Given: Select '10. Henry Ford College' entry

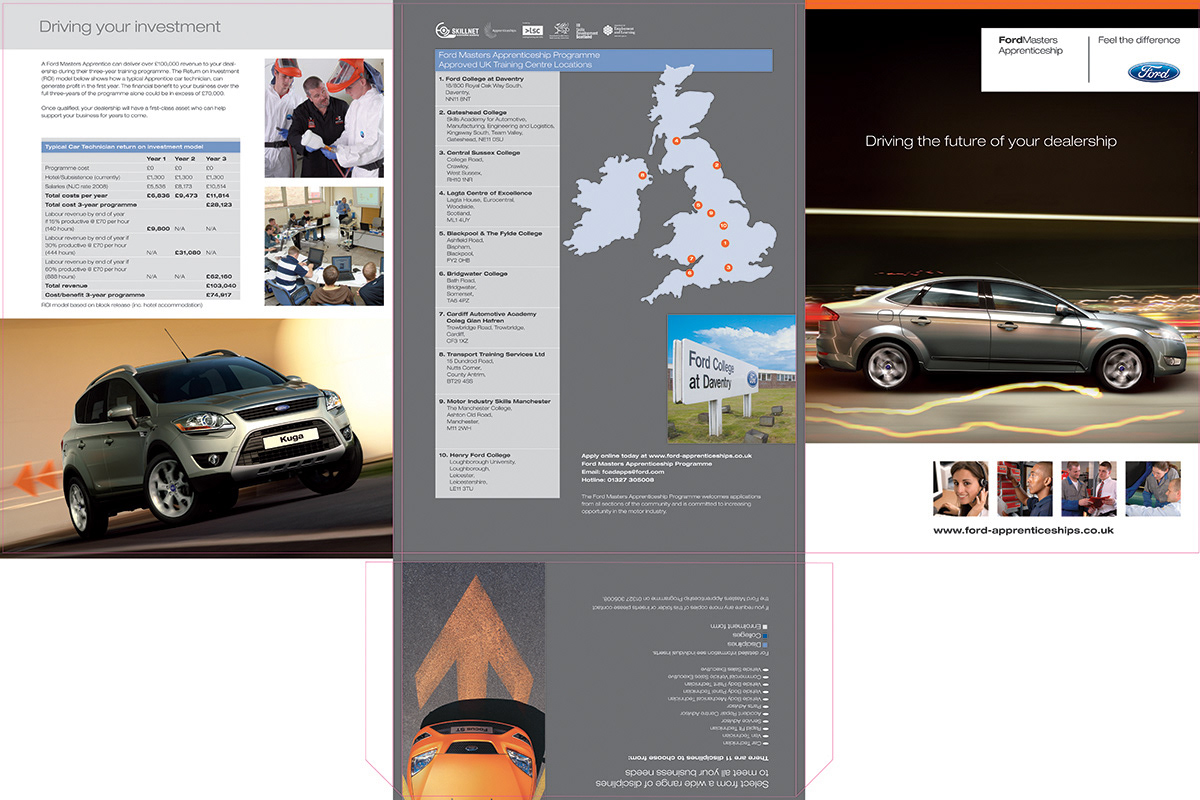Looking at the screenshot, I should coord(497,472).
